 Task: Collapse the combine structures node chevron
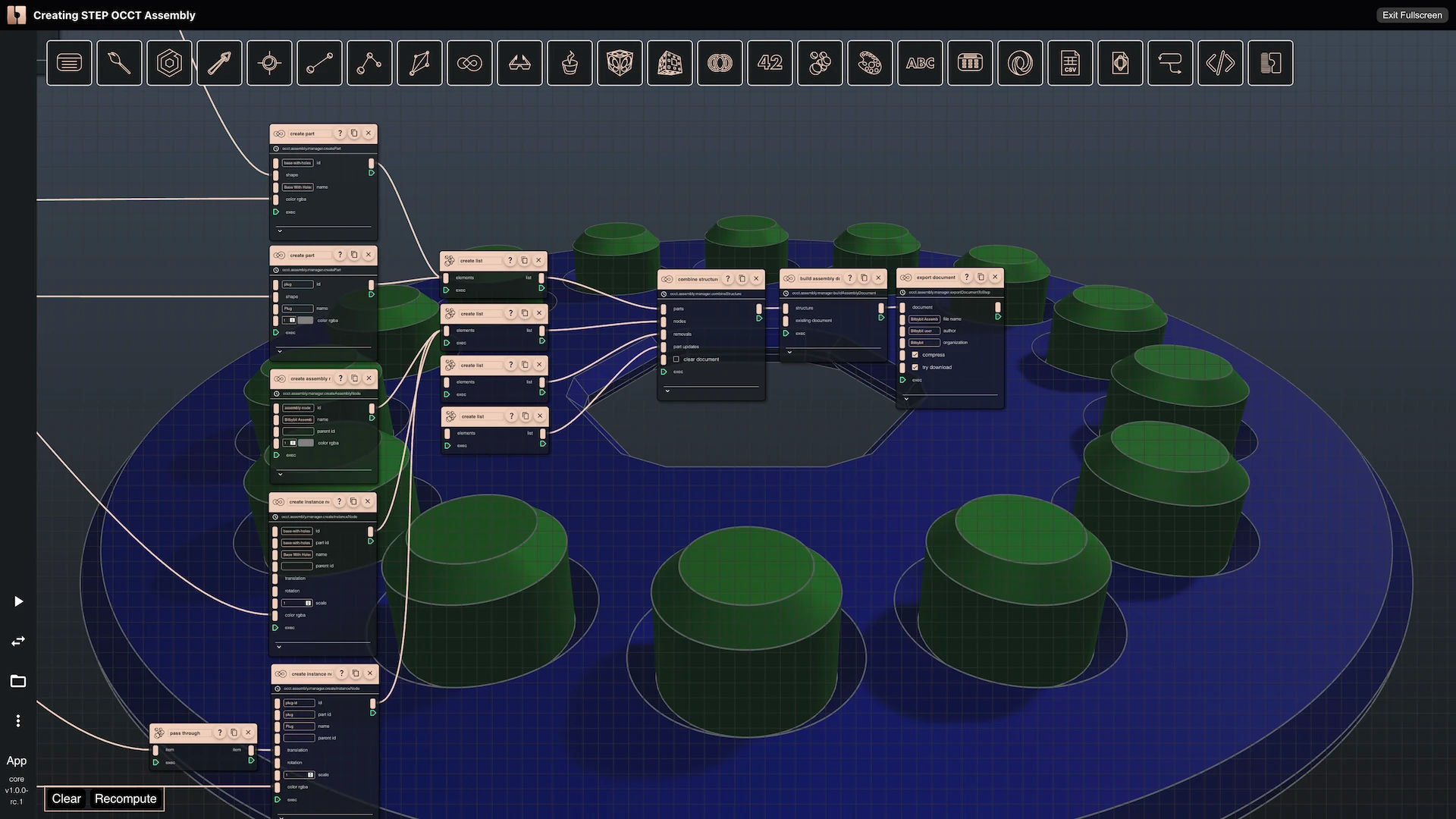click(x=668, y=390)
